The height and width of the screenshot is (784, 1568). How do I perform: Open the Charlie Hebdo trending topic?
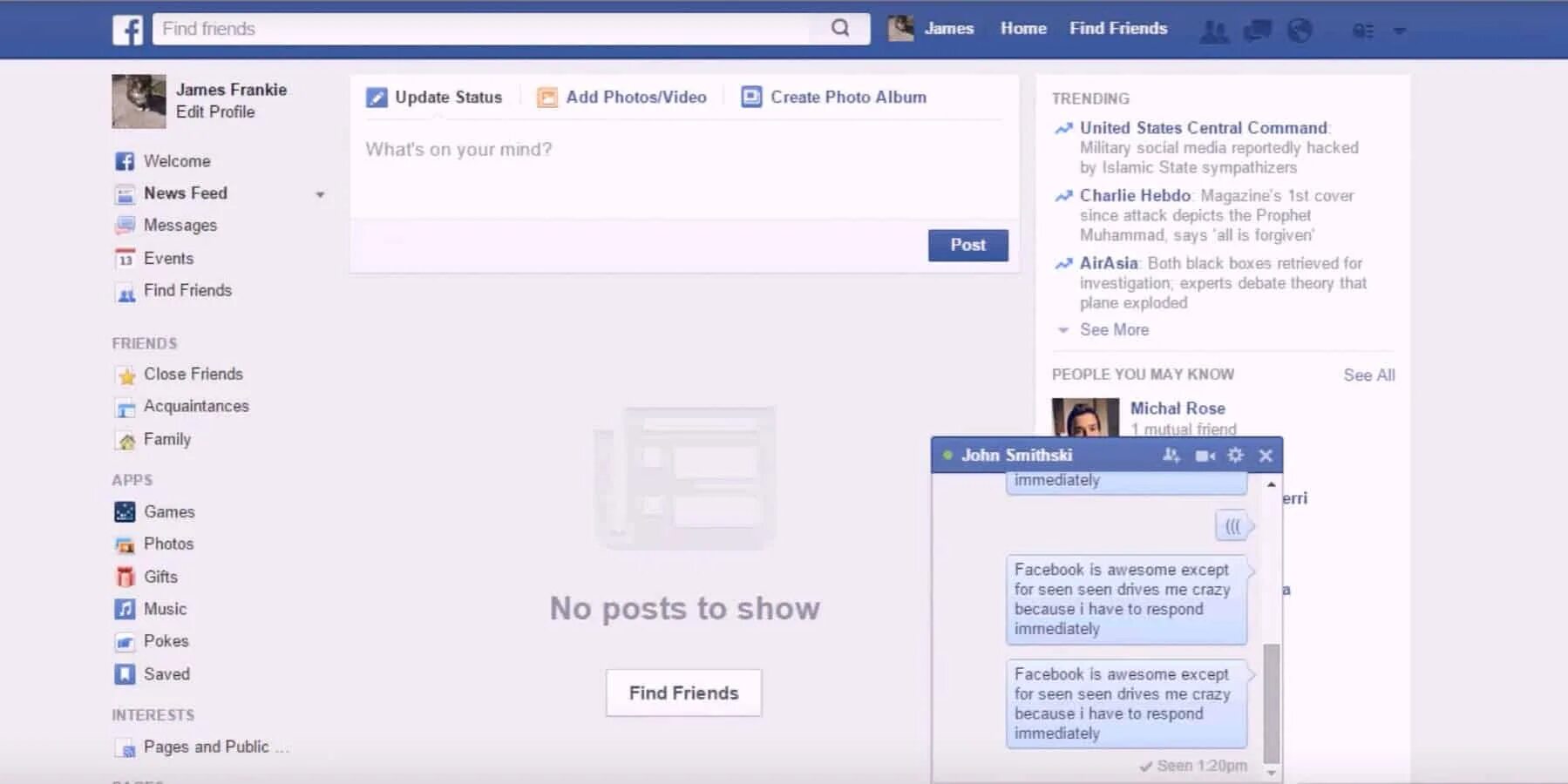(1135, 196)
